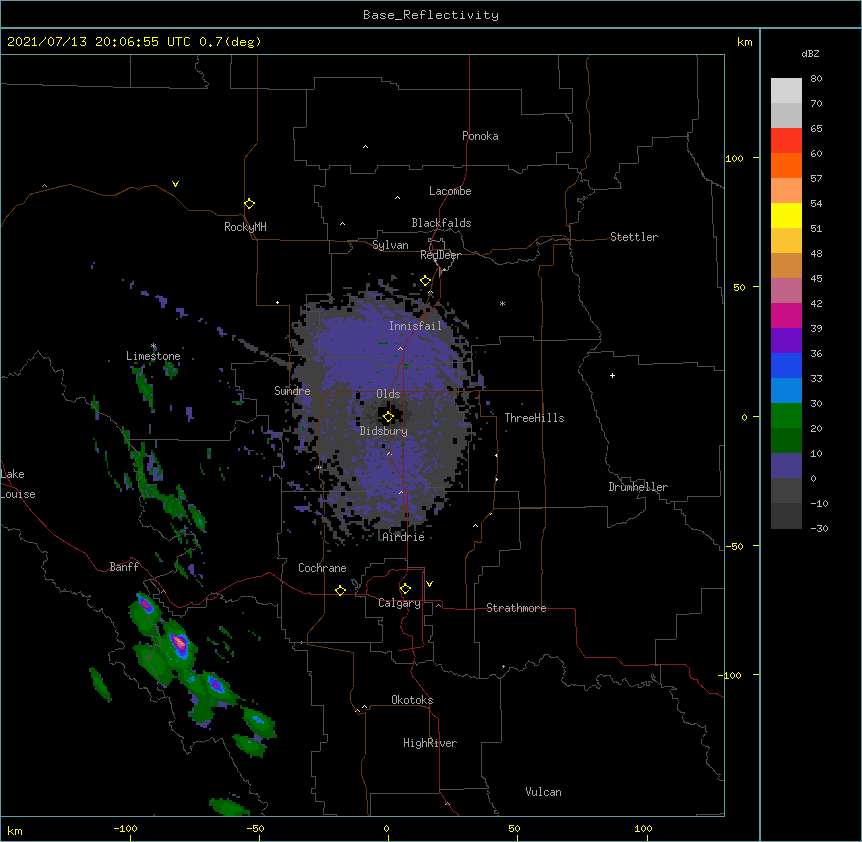Viewport: 862px width, 842px height.
Task: Click the km unit label beside the timestamp
Action: coord(745,42)
